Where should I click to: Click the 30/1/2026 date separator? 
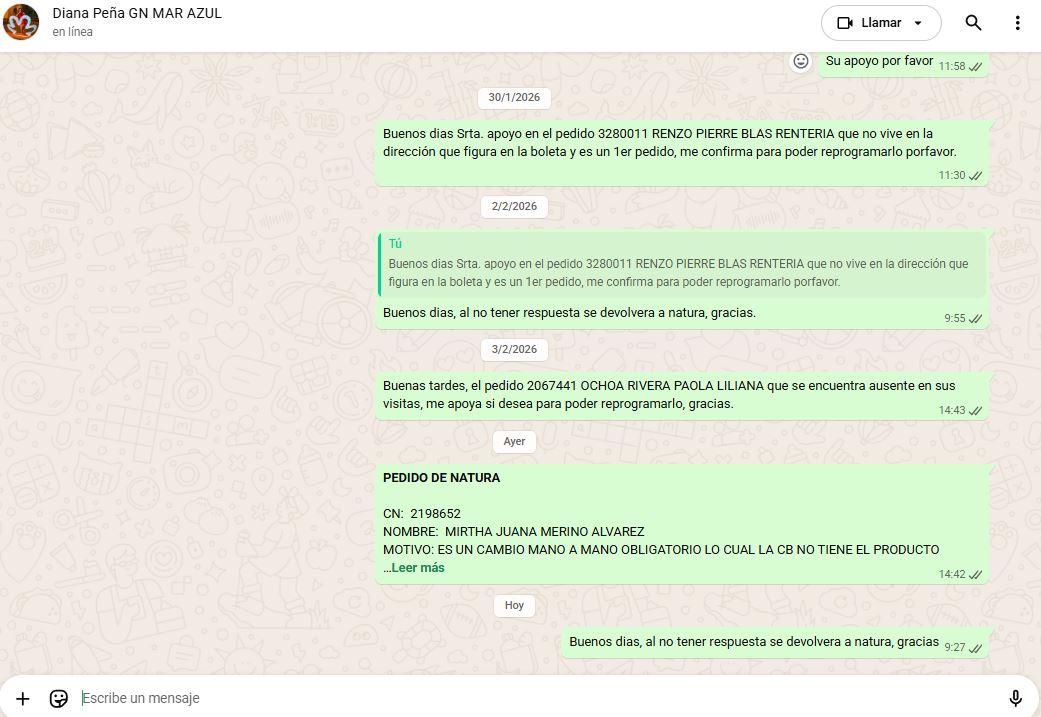click(514, 98)
